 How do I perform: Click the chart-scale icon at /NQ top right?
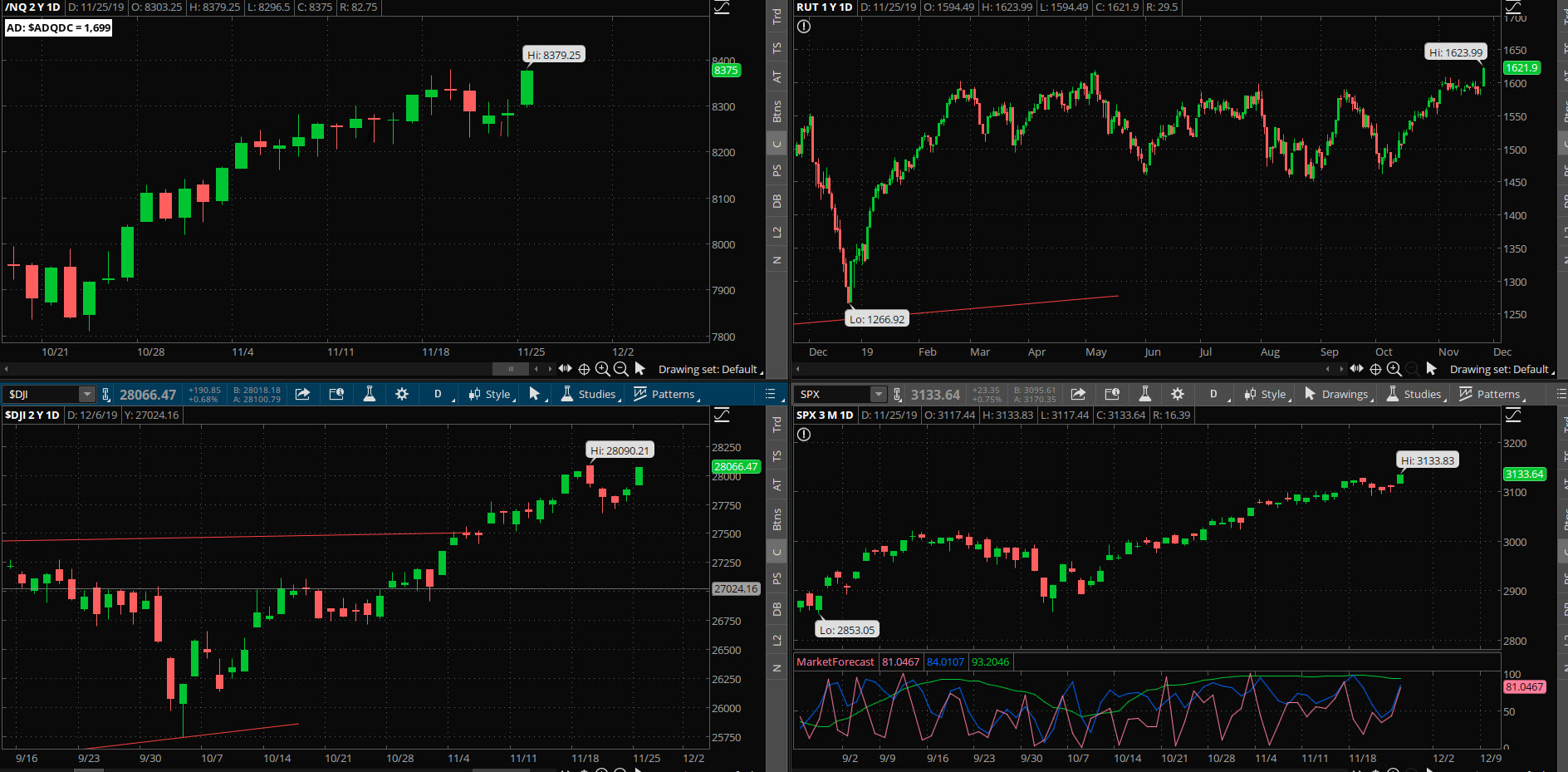pyautogui.click(x=722, y=7)
